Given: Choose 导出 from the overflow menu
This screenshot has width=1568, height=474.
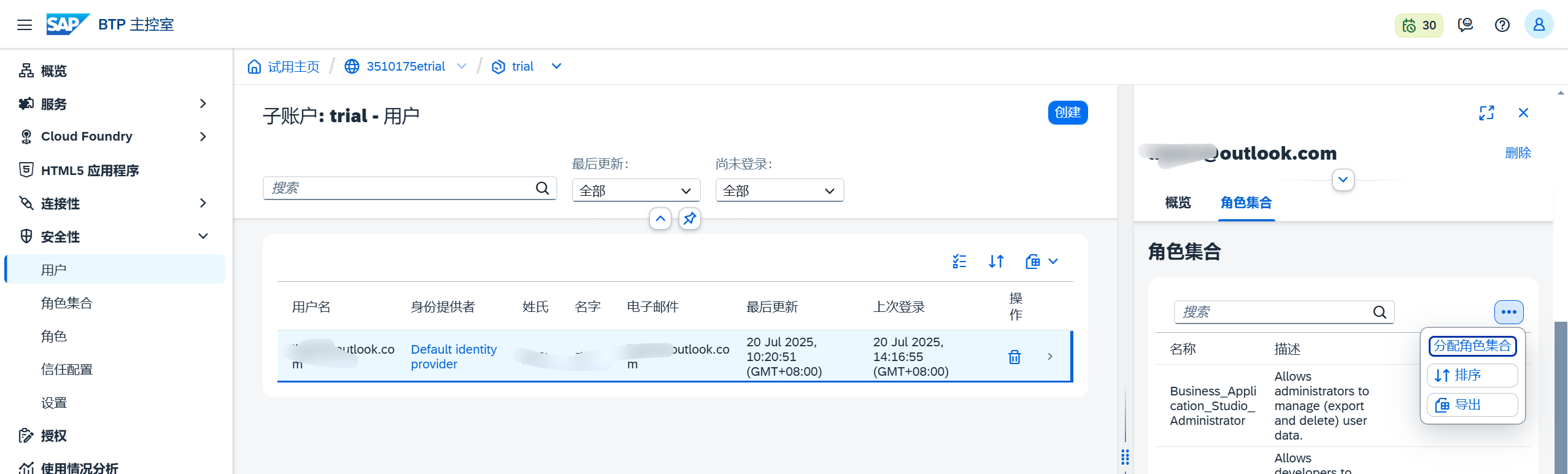Looking at the screenshot, I should tap(1473, 405).
